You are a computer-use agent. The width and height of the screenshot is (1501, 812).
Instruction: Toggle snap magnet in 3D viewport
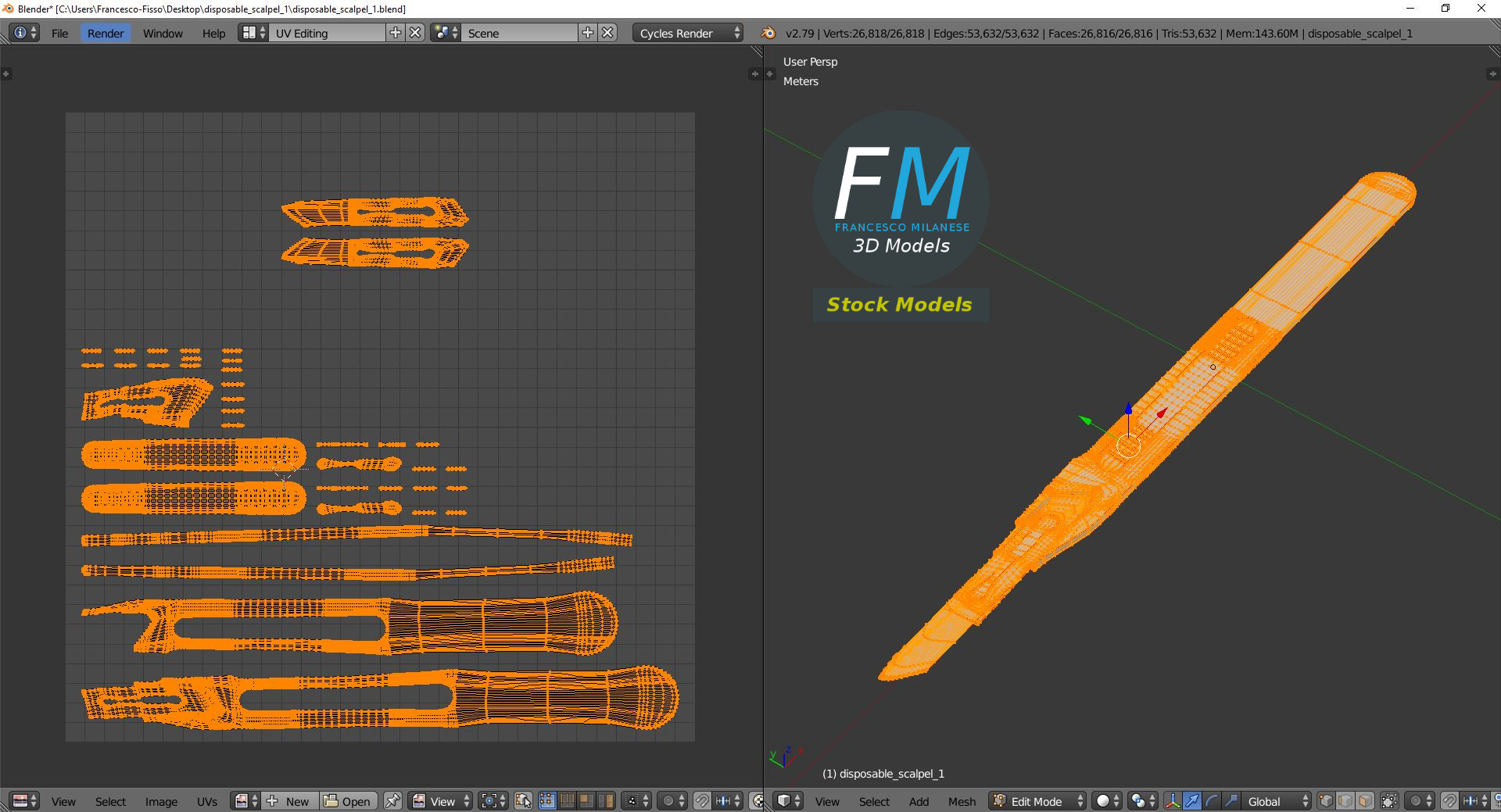[x=1449, y=801]
